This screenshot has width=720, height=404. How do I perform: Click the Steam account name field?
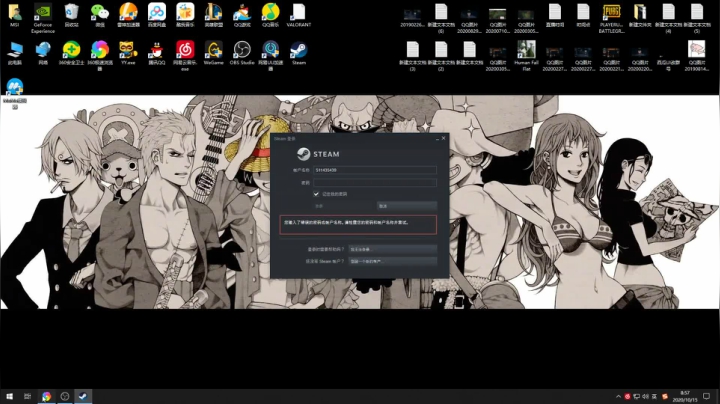pyautogui.click(x=375, y=170)
